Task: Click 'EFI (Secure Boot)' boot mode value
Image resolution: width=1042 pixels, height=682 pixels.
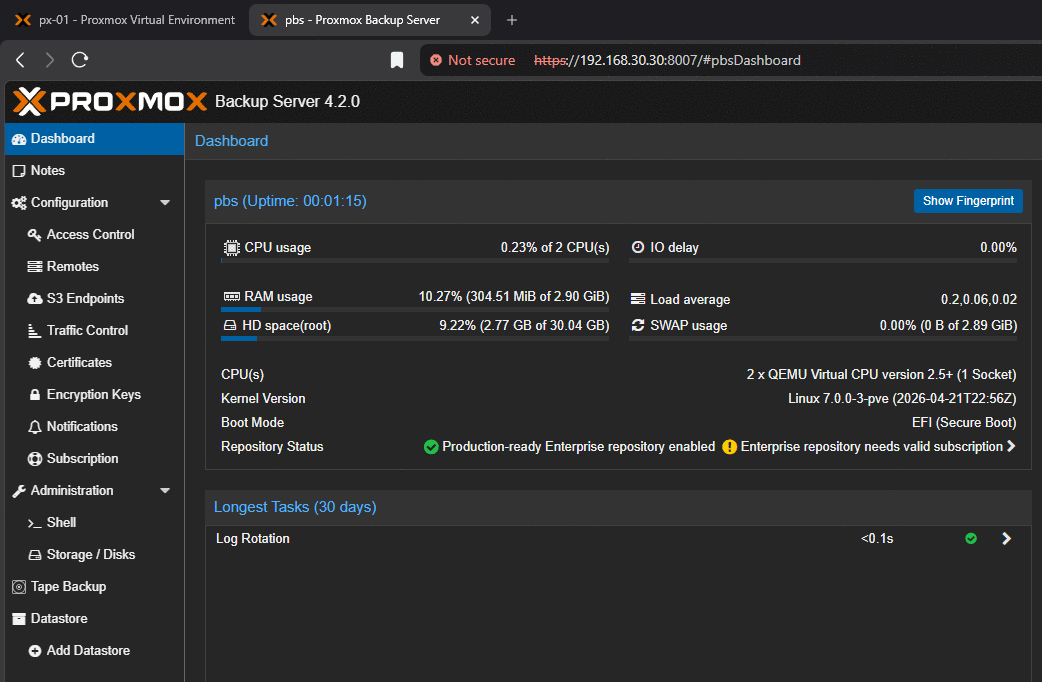Action: 964,422
